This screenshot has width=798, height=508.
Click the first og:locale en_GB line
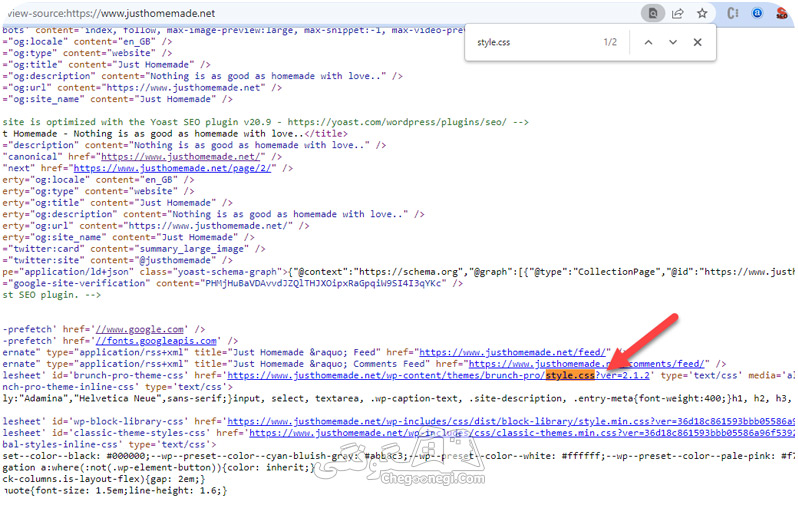tap(87, 42)
